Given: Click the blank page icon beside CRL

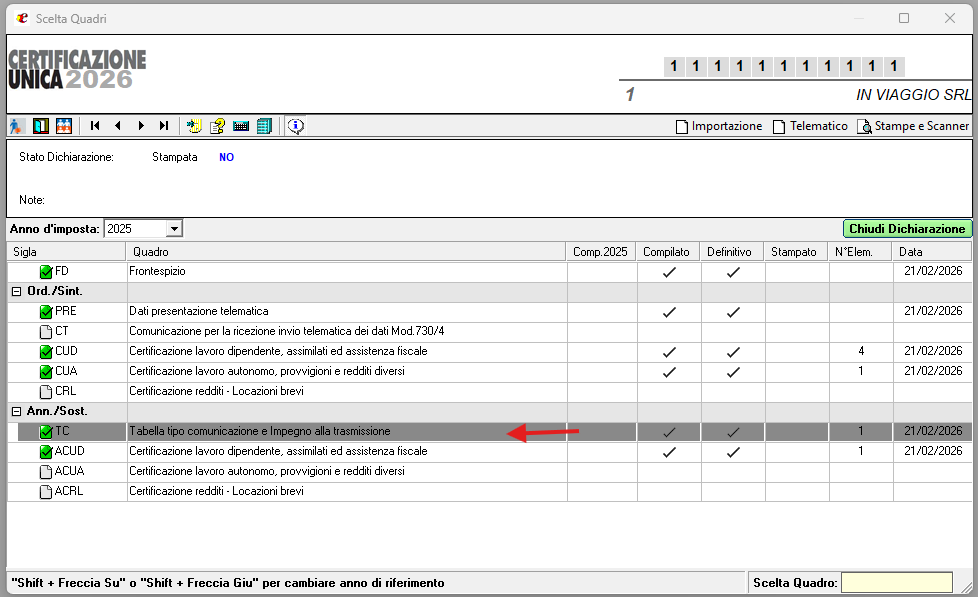Looking at the screenshot, I should click(x=46, y=392).
